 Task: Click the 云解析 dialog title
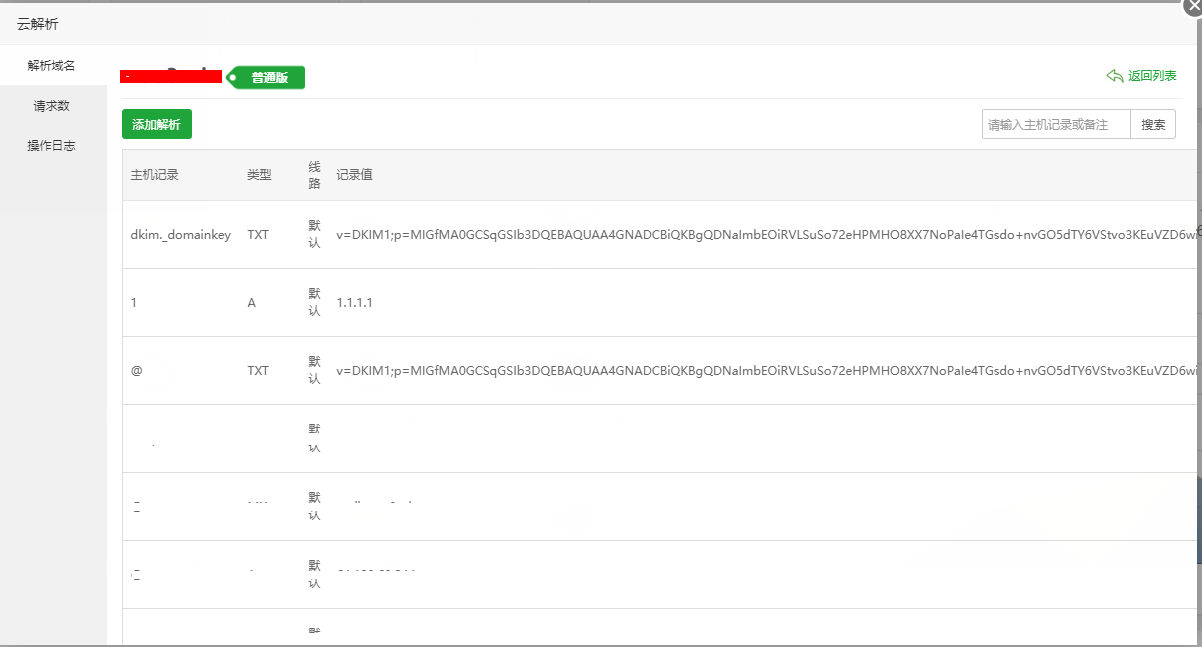pyautogui.click(x=38, y=24)
